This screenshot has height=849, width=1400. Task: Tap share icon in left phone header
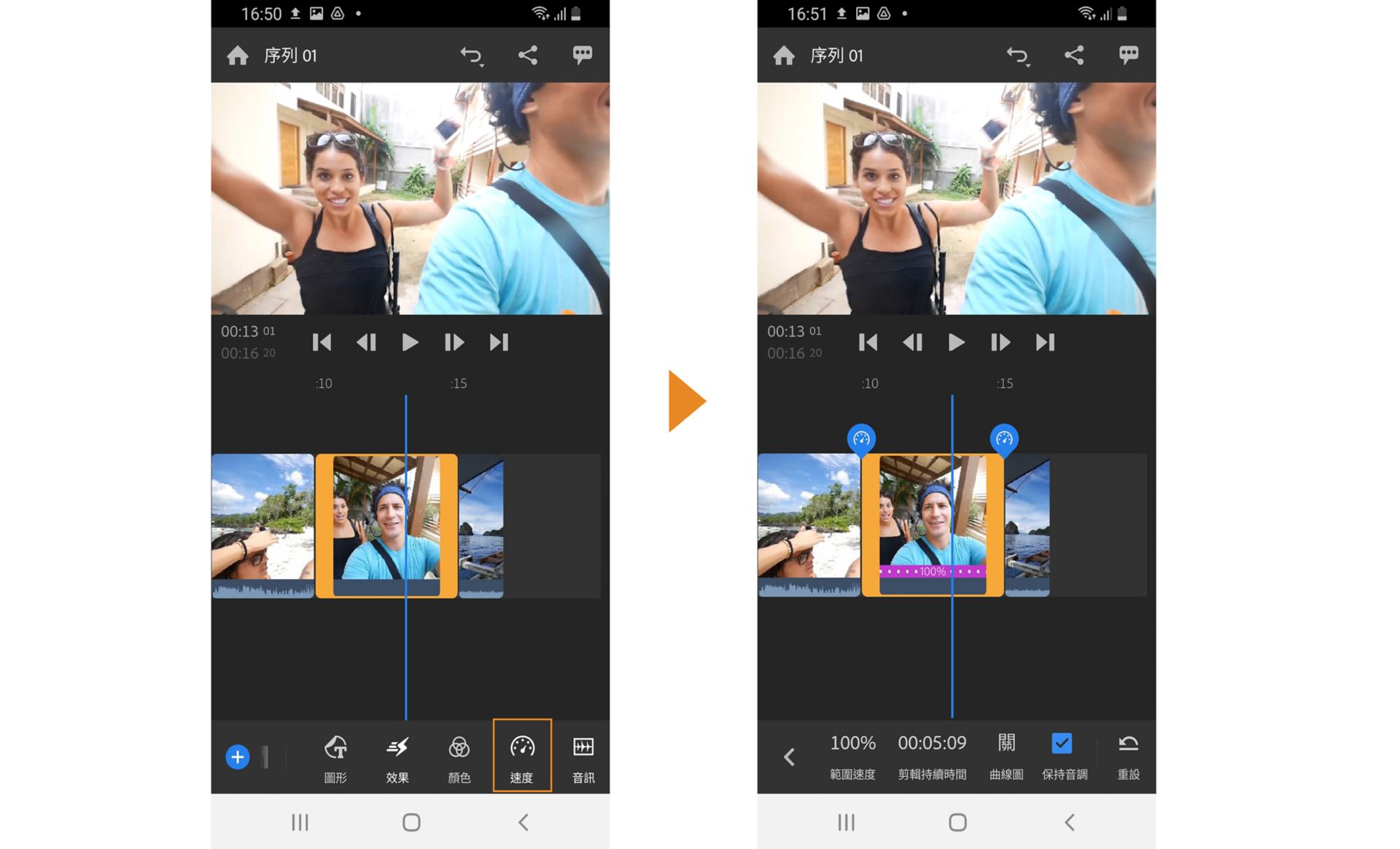528,55
